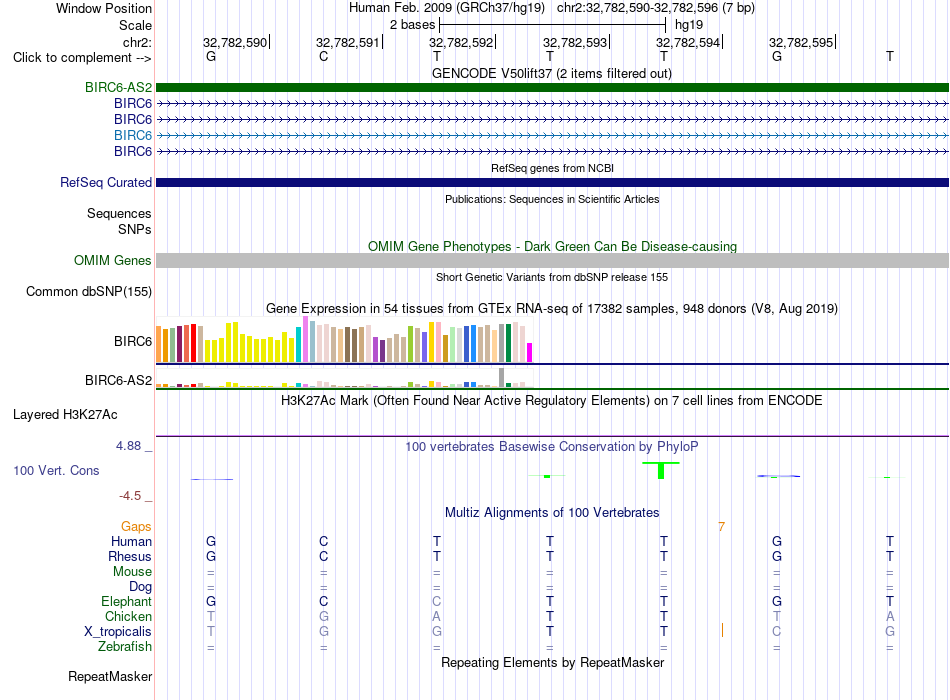Image resolution: width=950 pixels, height=700 pixels.
Task: Click the SNPs track label
Action: [135, 229]
